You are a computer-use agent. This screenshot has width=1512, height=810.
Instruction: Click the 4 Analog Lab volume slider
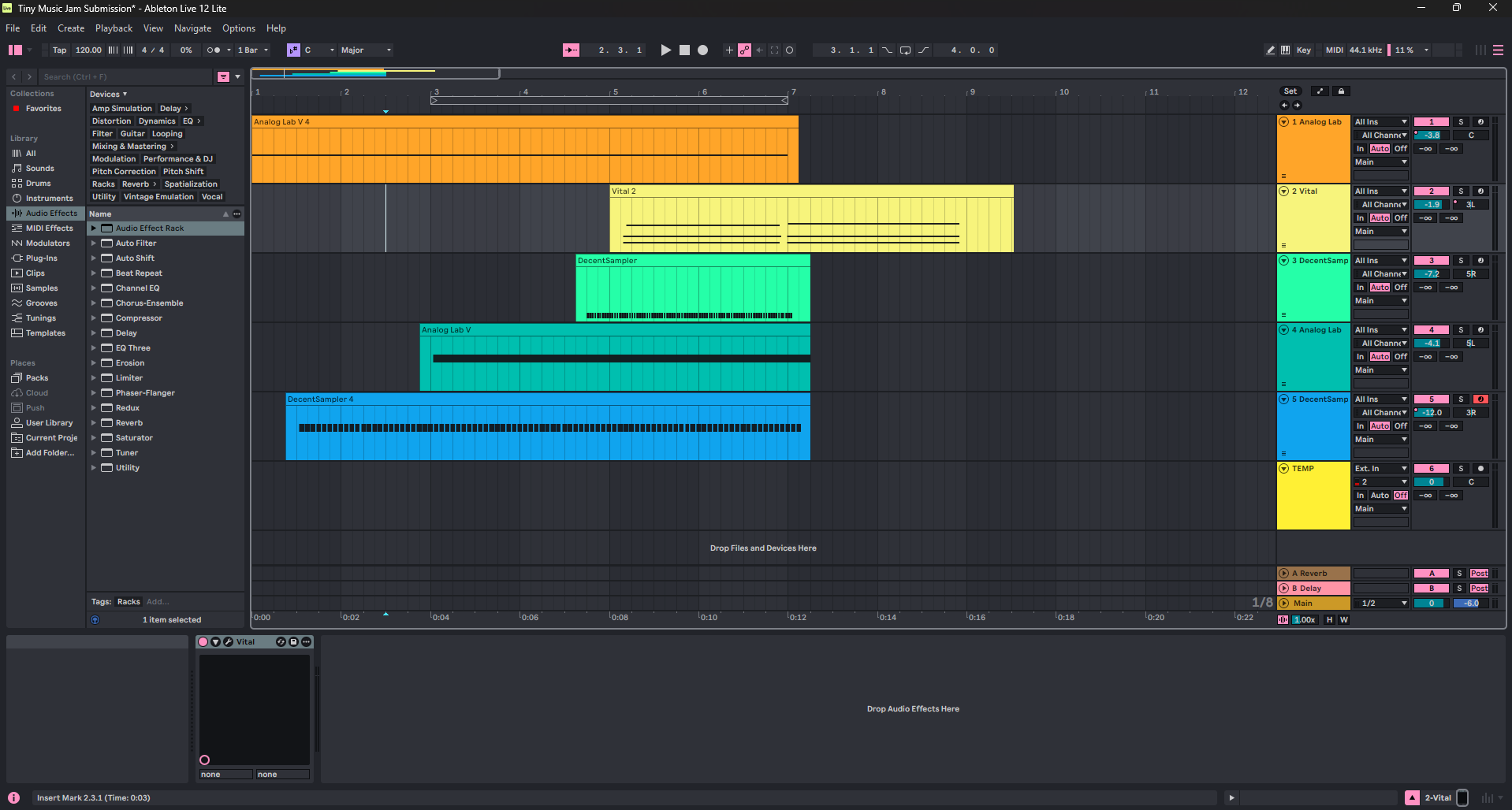pyautogui.click(x=1432, y=344)
